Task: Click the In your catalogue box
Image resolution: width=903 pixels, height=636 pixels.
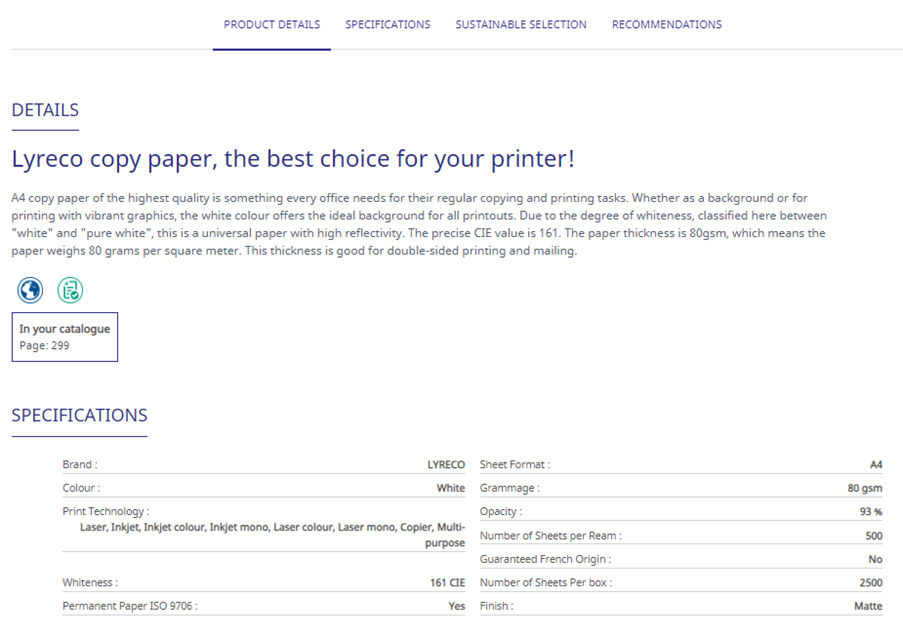Action: click(x=64, y=337)
